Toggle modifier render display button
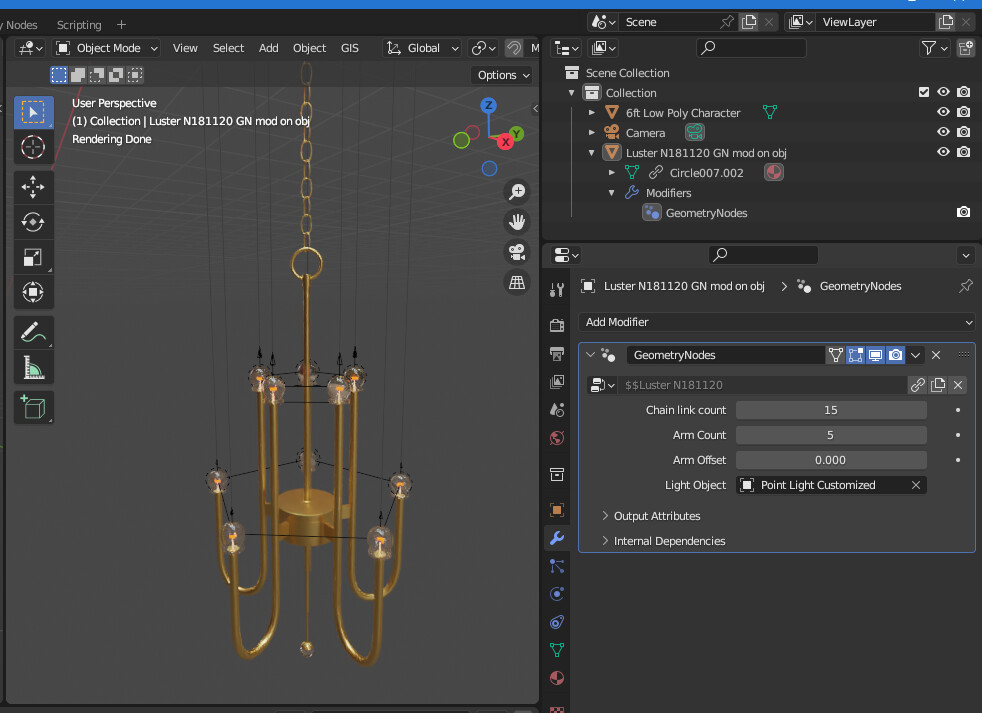Image resolution: width=982 pixels, height=713 pixels. 896,355
